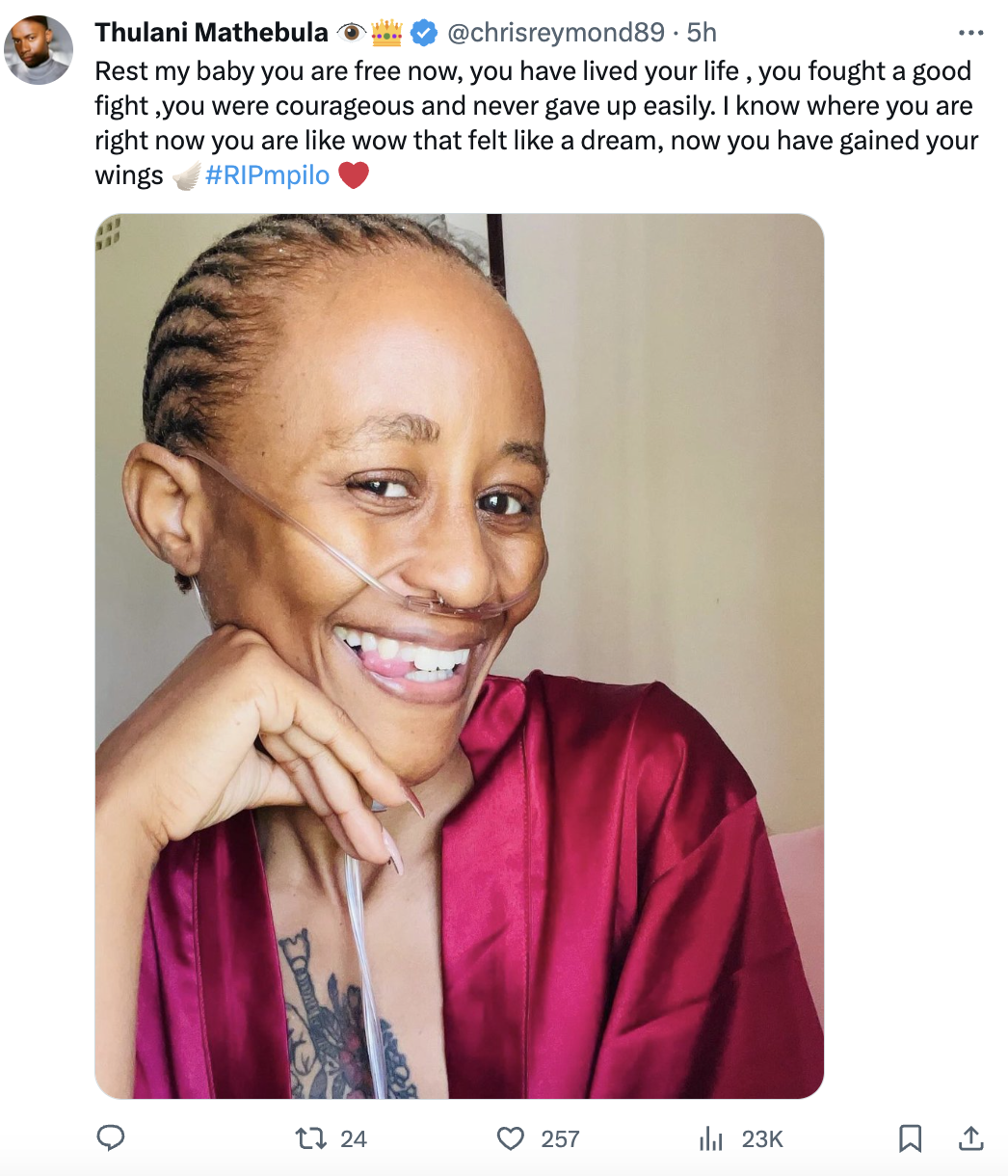Click the eye emoji next to the name
This screenshot has height=1176, width=1008.
click(x=352, y=34)
